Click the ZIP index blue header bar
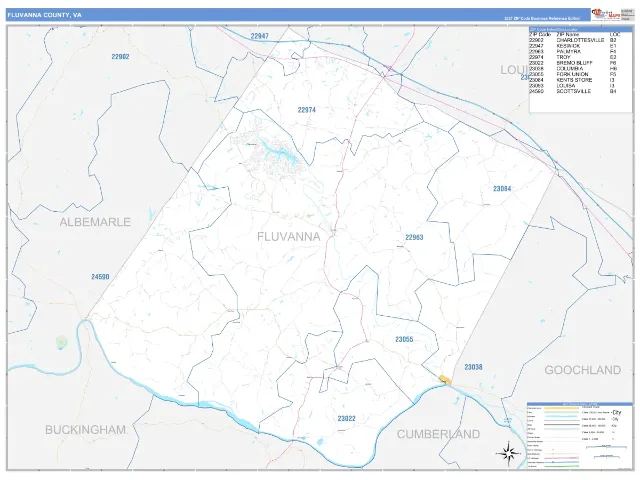The width and height of the screenshot is (640, 480). pos(580,29)
